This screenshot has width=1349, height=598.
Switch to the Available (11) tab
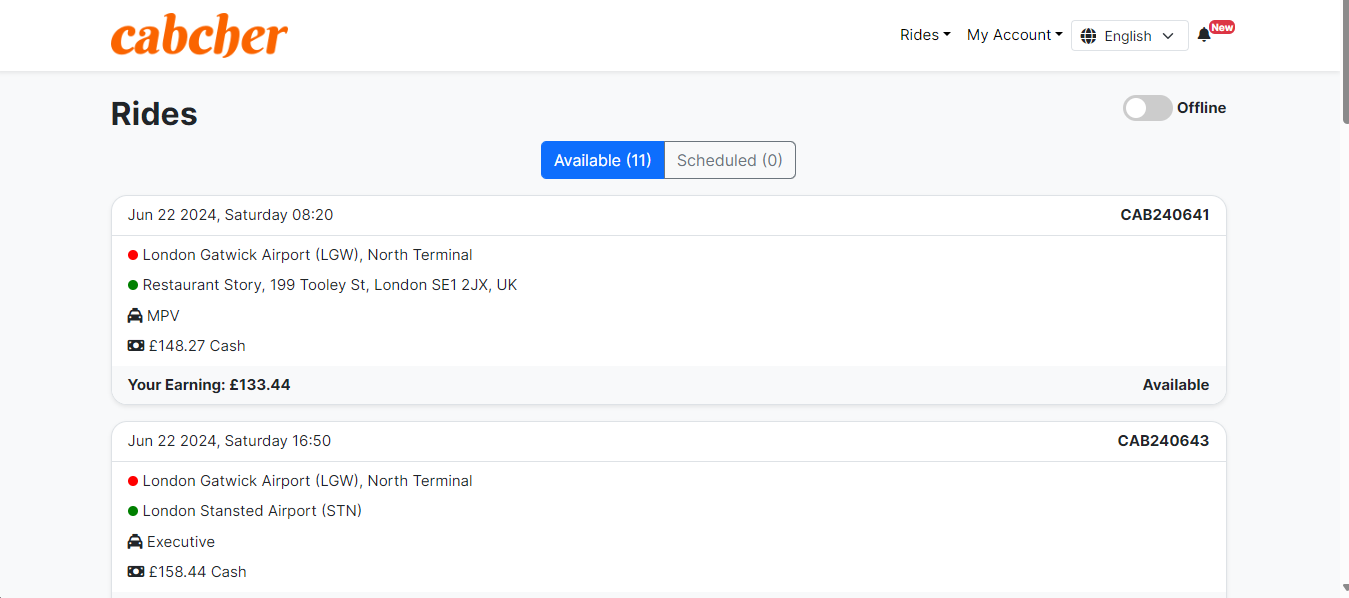pyautogui.click(x=603, y=160)
